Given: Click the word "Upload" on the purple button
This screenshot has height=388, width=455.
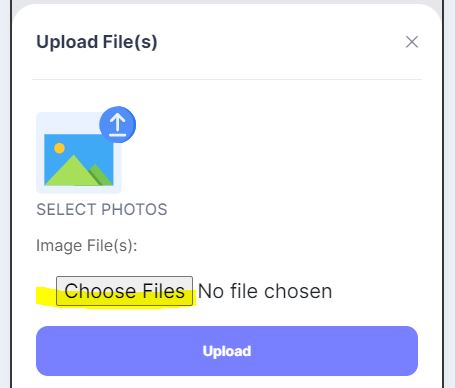Looking at the screenshot, I should pyautogui.click(x=227, y=351).
